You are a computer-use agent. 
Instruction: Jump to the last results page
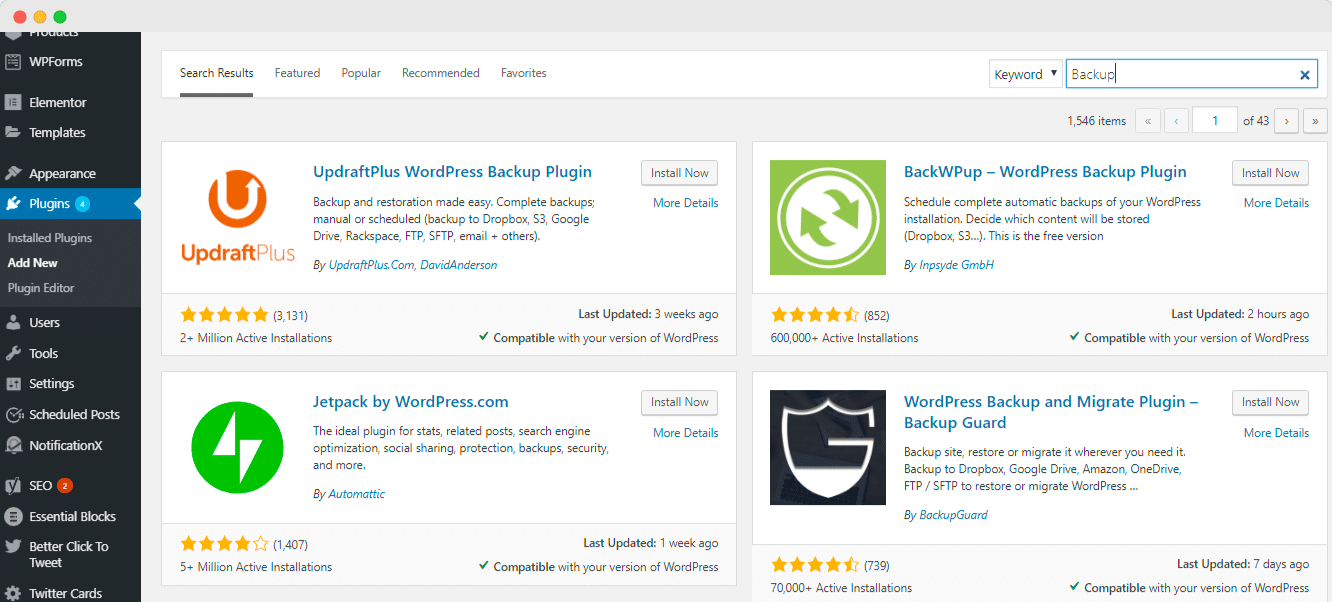pyautogui.click(x=1315, y=121)
